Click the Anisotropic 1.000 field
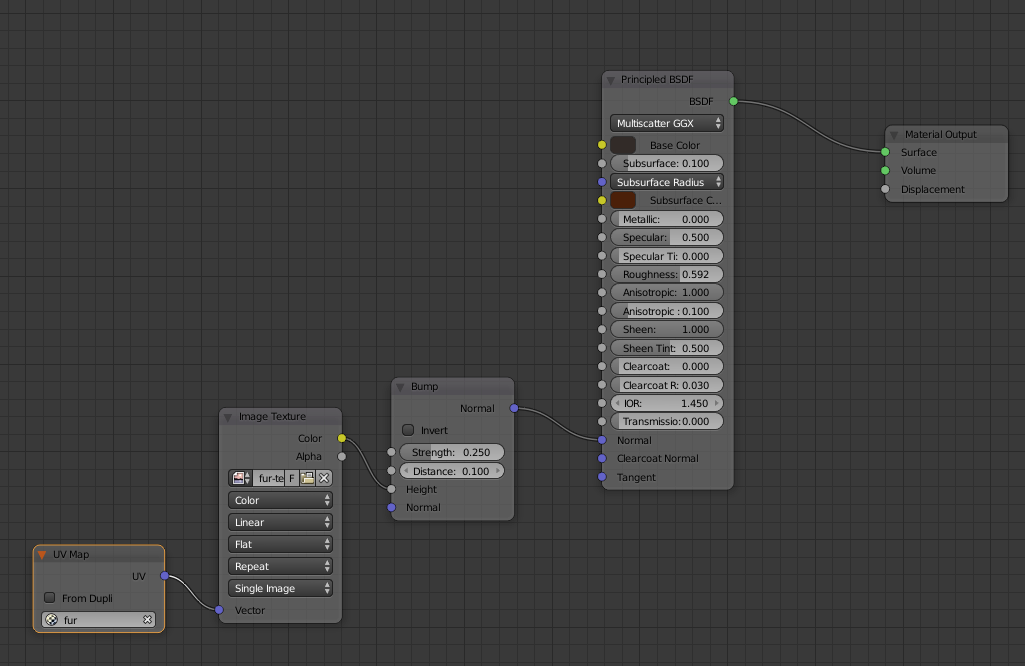Viewport: 1025px width, 666px height. (667, 293)
